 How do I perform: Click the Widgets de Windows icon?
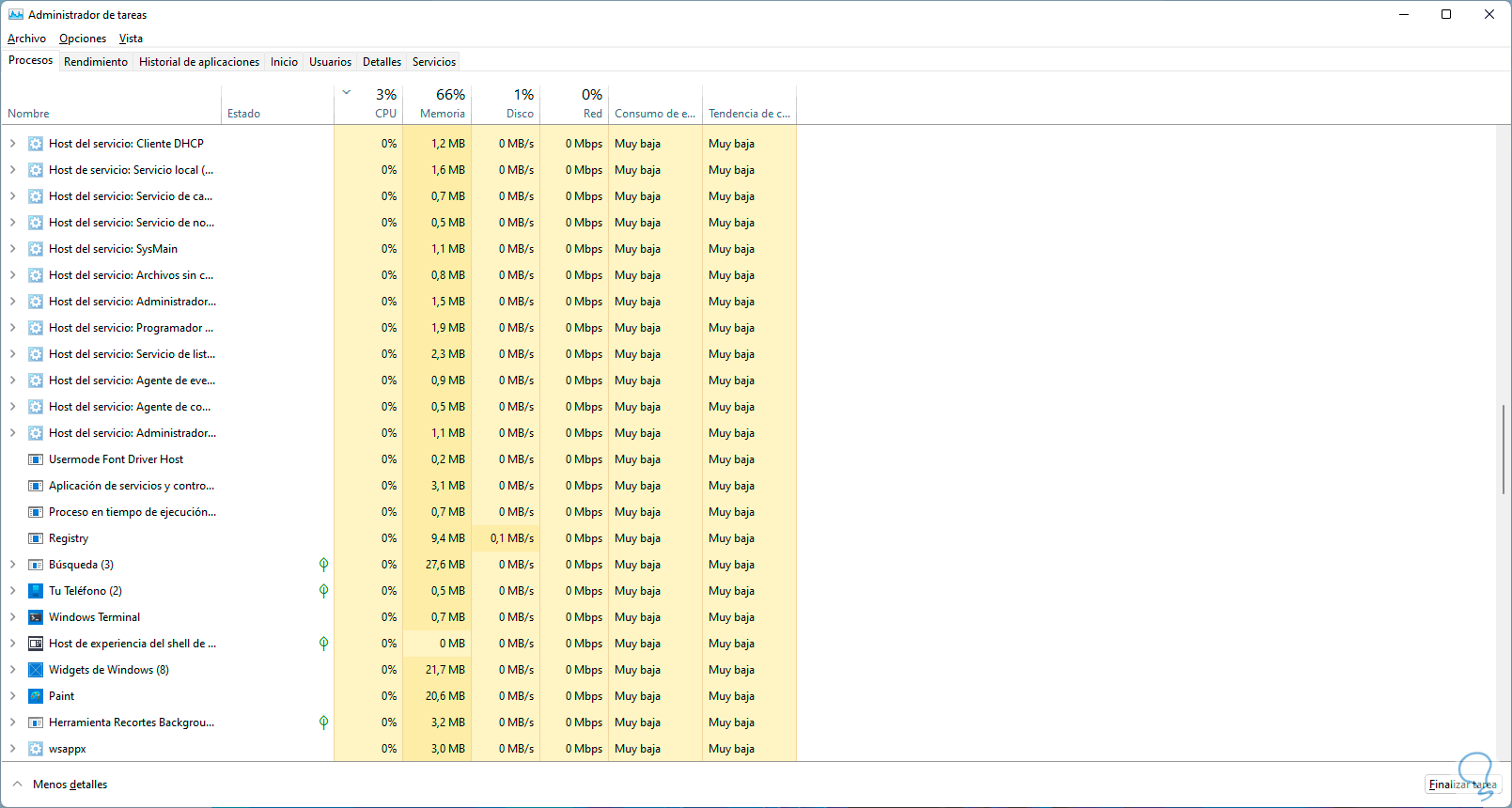tap(36, 670)
